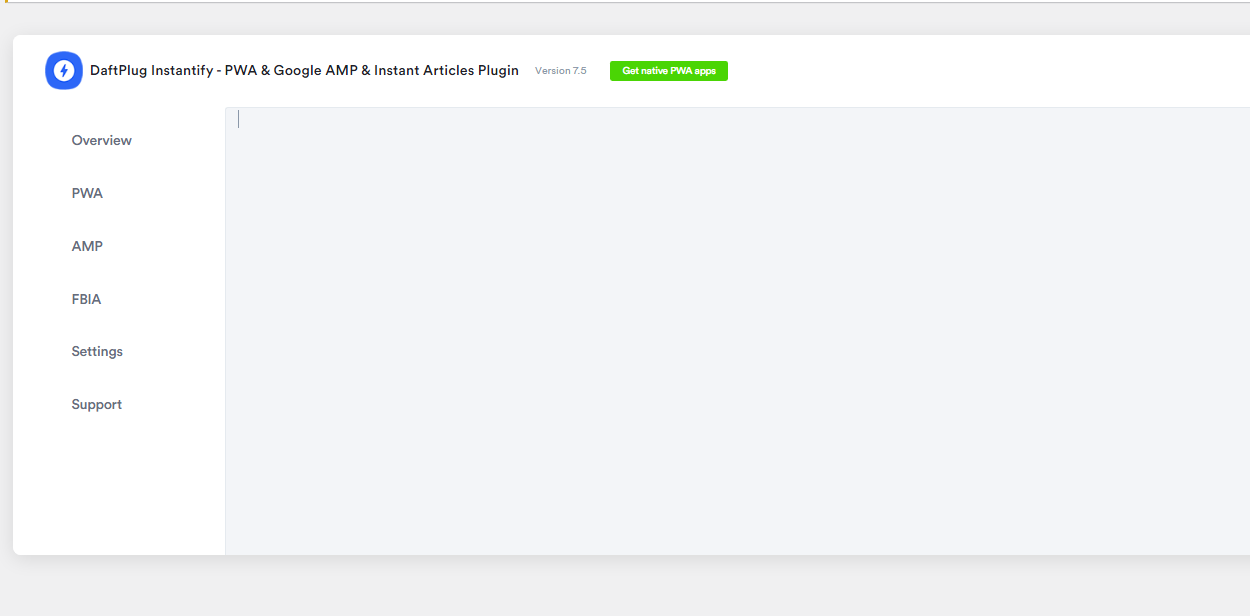This screenshot has width=1250, height=616.
Task: Click the green Get native PWA apps button
Action: 669,71
